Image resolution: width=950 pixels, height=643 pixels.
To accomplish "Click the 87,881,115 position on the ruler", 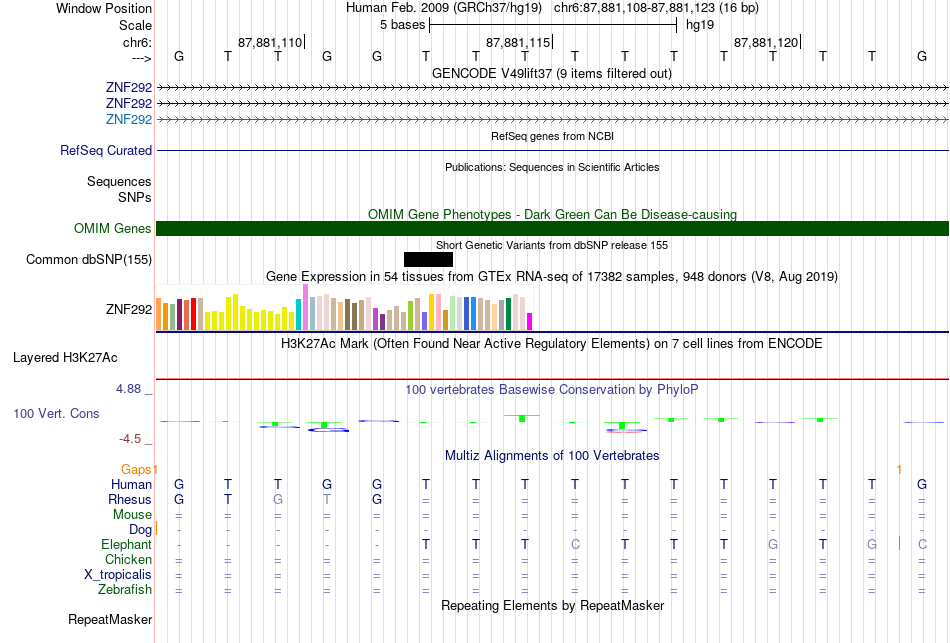I will pyautogui.click(x=518, y=42).
